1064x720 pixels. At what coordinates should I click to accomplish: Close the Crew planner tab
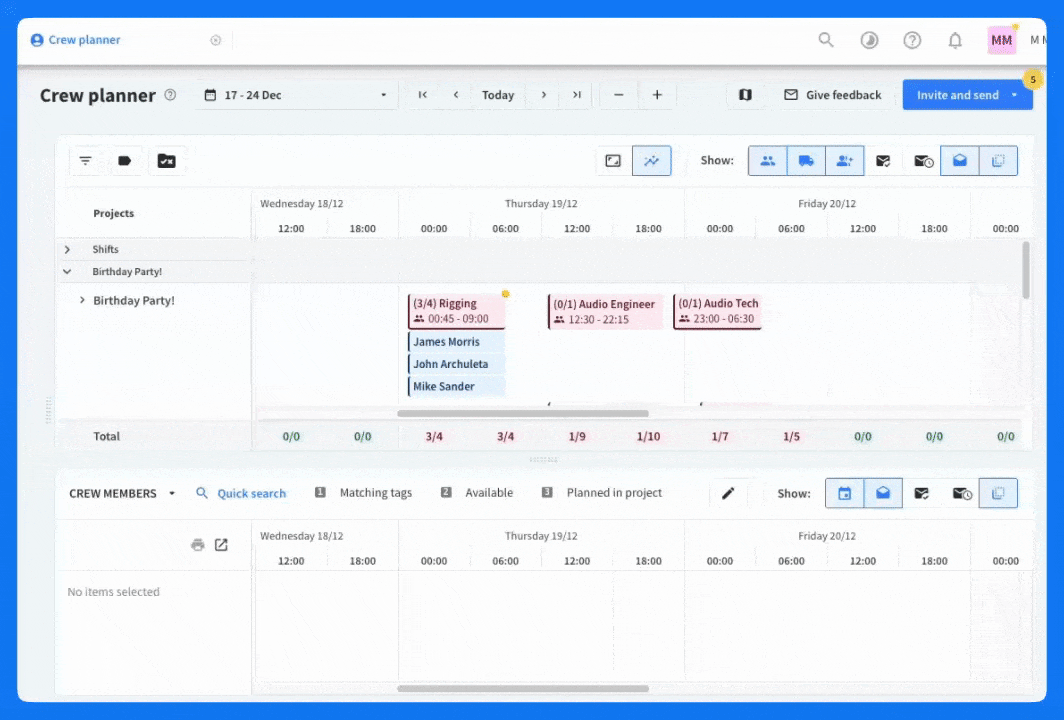tap(216, 40)
